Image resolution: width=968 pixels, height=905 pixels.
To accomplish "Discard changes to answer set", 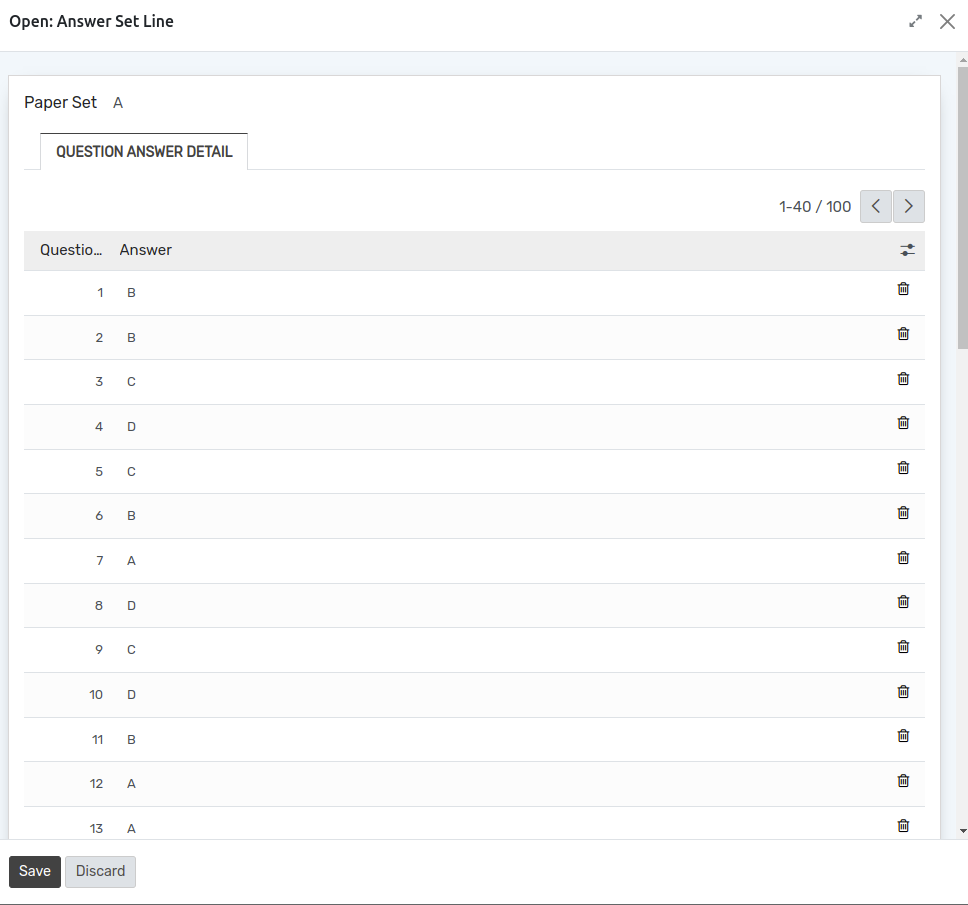I will (x=101, y=871).
